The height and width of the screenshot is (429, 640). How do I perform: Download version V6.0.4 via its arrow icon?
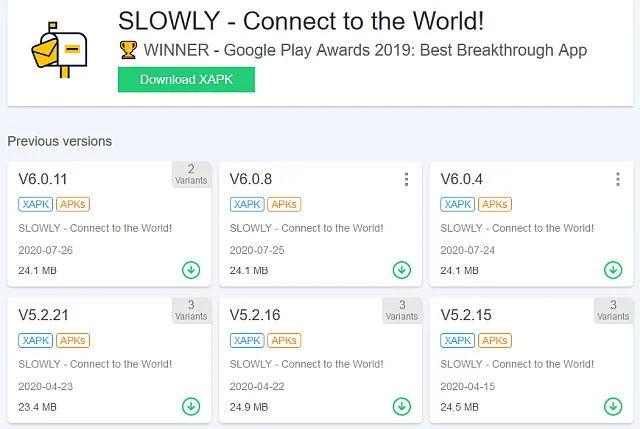(x=613, y=270)
